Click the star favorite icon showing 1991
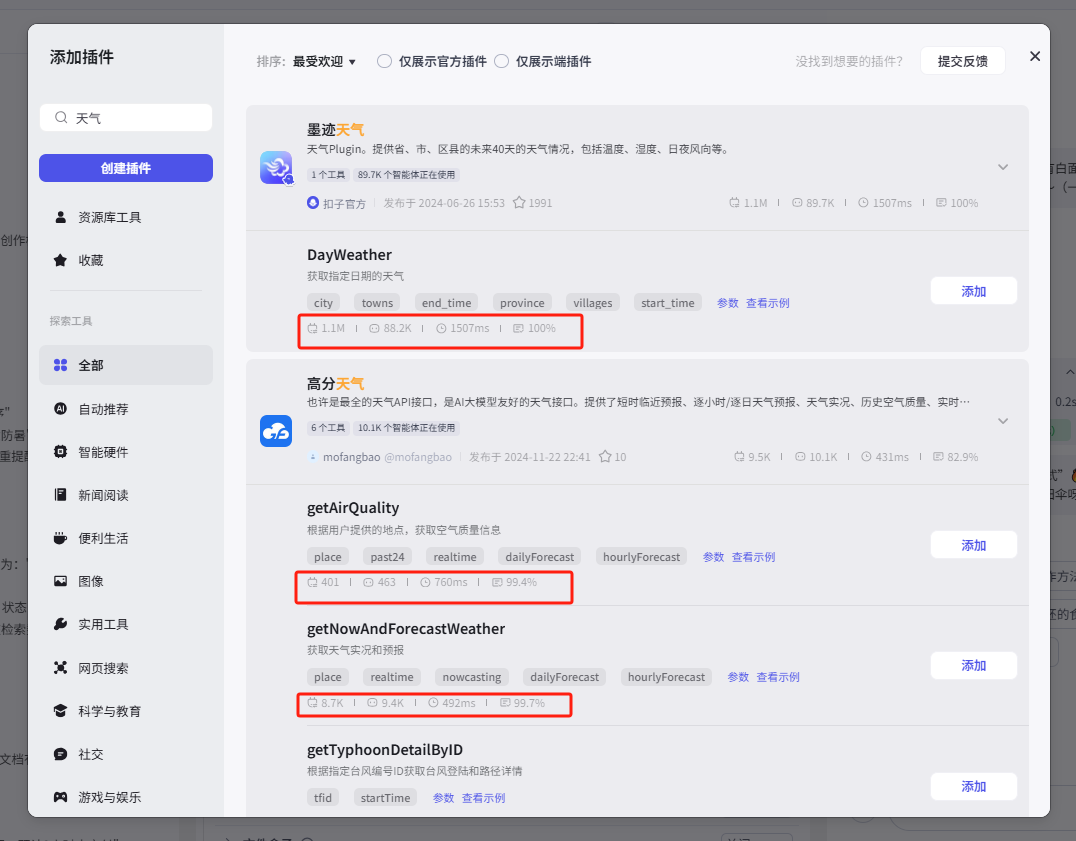This screenshot has height=841, width=1076. pyautogui.click(x=519, y=203)
